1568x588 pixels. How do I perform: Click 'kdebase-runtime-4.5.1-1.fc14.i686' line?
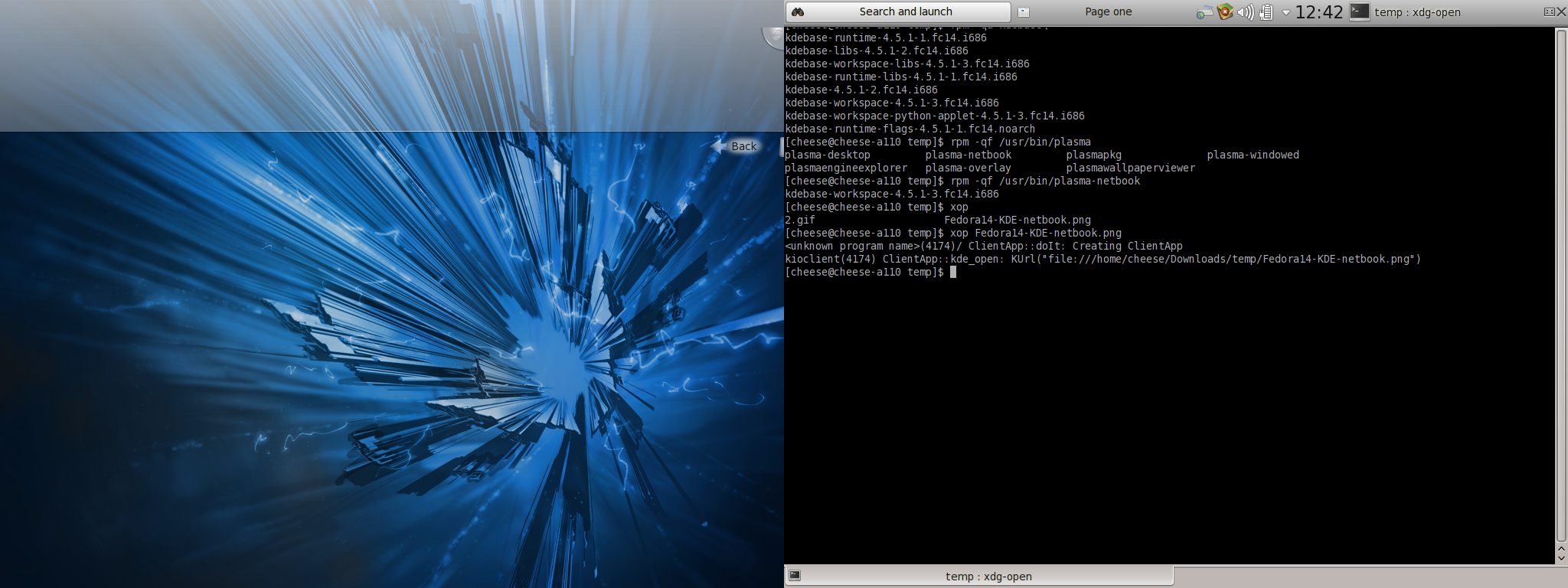pyautogui.click(x=886, y=38)
